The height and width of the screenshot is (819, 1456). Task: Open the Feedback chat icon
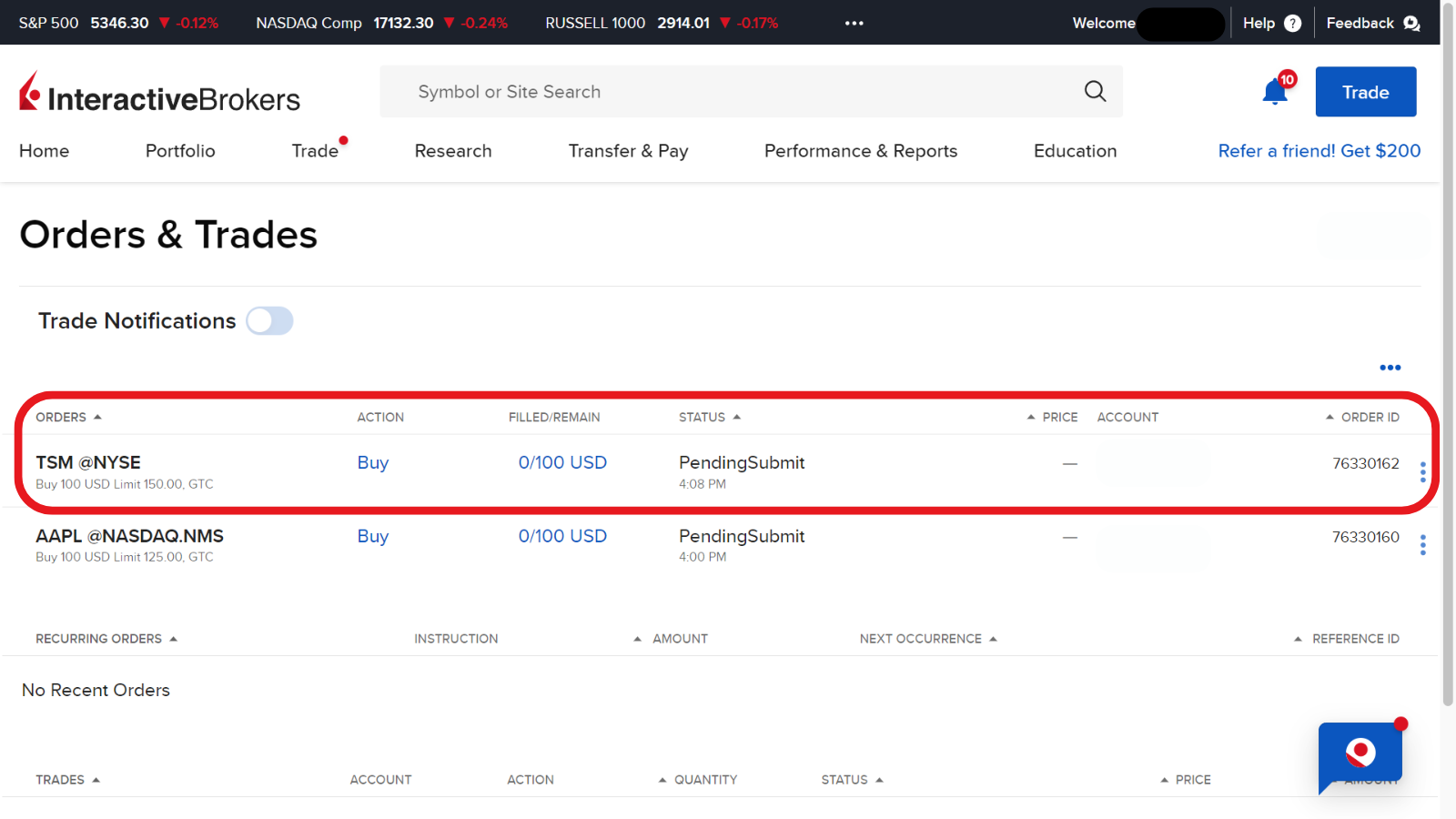(1411, 24)
